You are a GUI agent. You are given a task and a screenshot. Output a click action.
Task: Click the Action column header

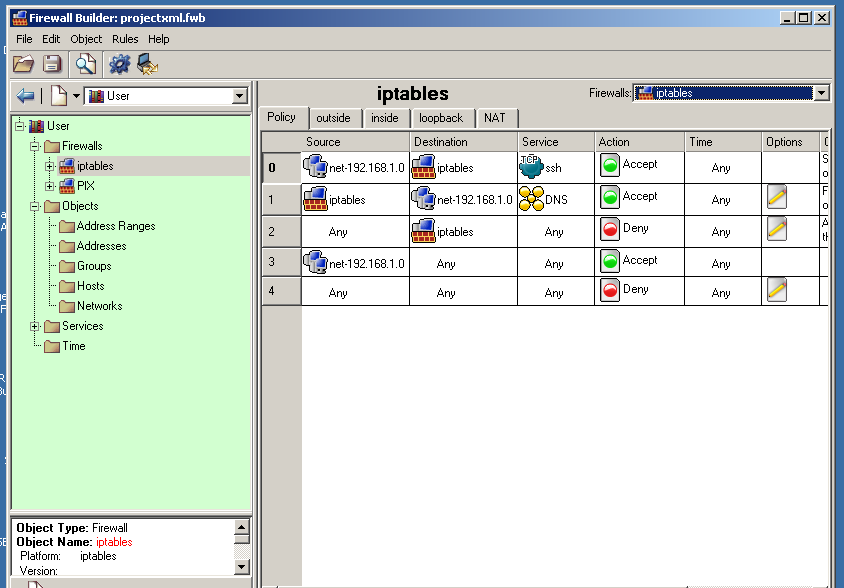coord(639,142)
